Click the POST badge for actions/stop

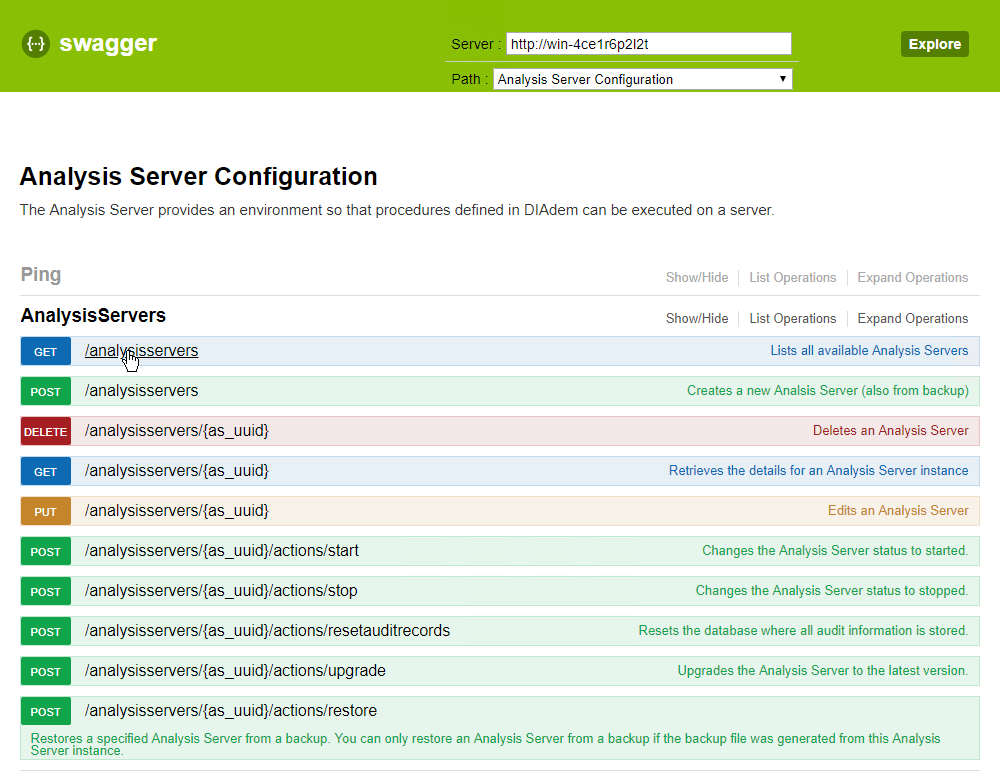pyautogui.click(x=46, y=592)
